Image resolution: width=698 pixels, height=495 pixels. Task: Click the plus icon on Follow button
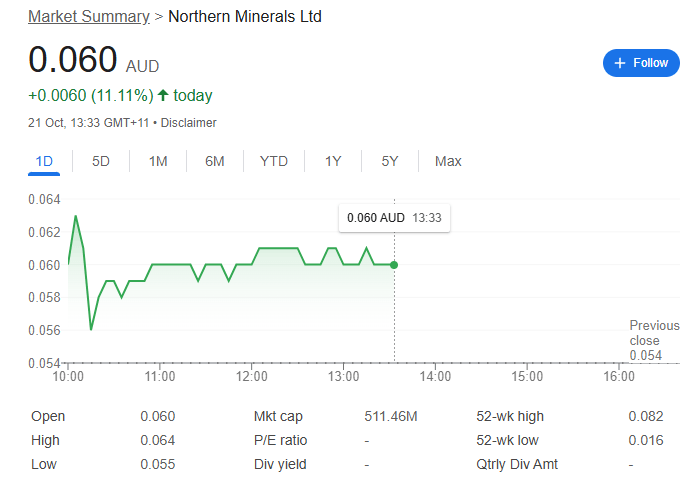[620, 63]
